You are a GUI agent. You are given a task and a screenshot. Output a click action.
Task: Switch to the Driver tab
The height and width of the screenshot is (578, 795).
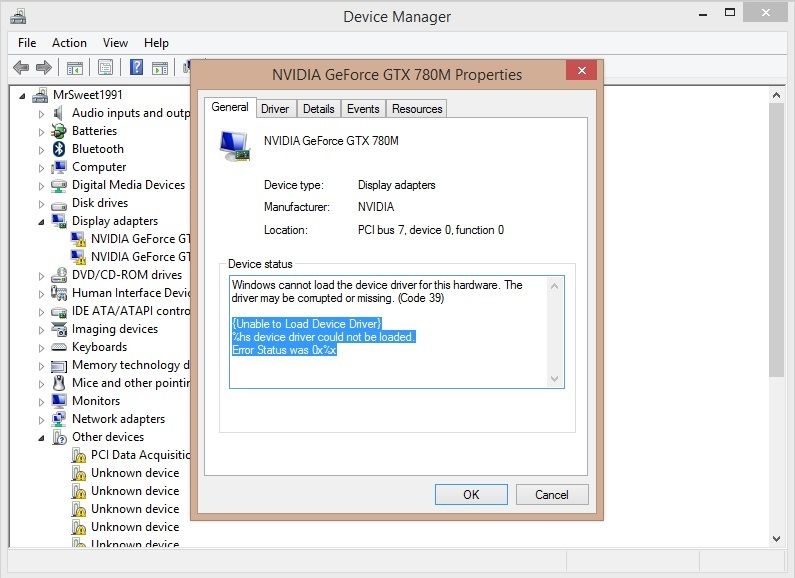(x=275, y=109)
